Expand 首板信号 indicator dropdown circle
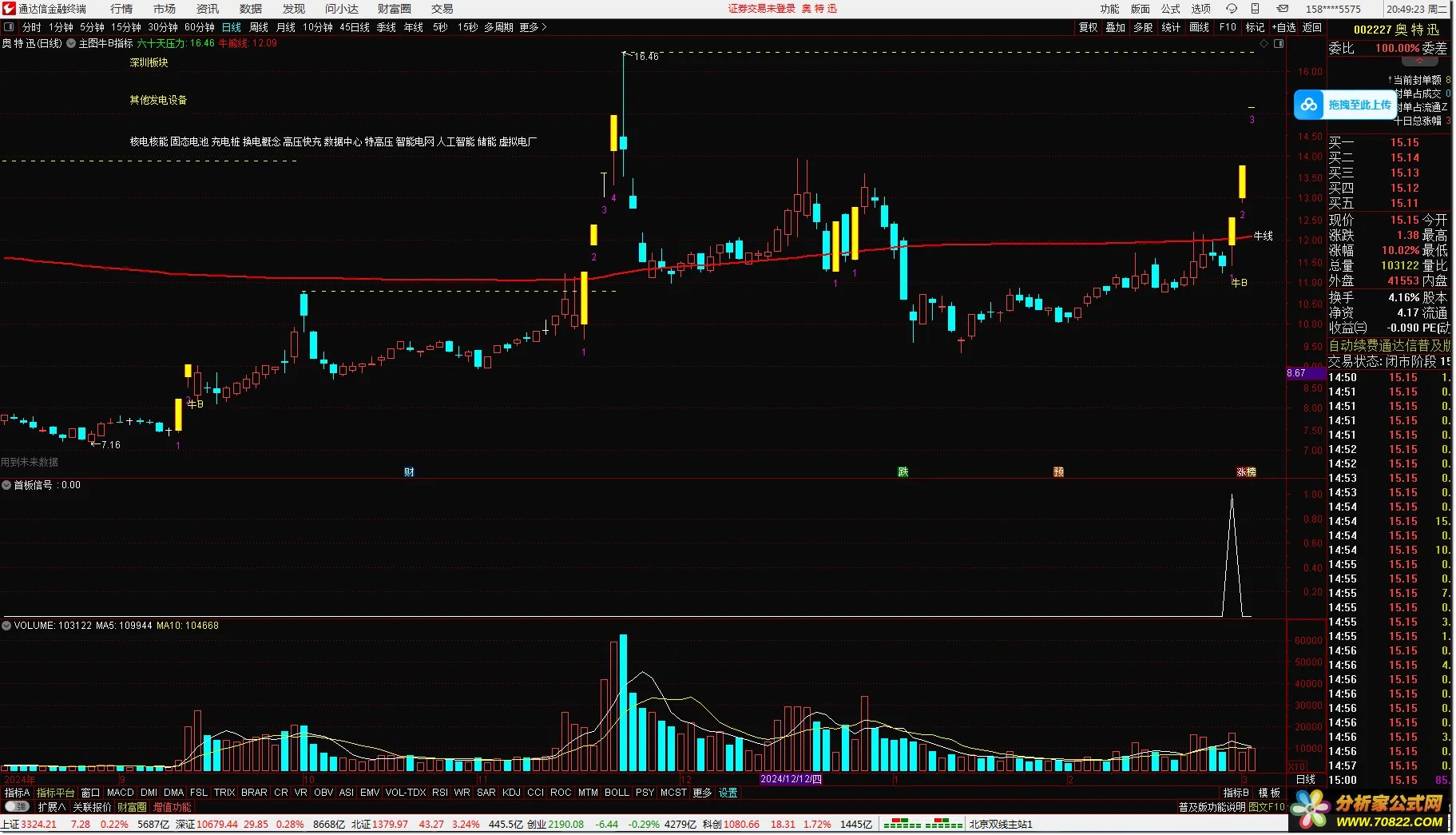Image resolution: width=1456 pixels, height=835 pixels. click(x=6, y=485)
